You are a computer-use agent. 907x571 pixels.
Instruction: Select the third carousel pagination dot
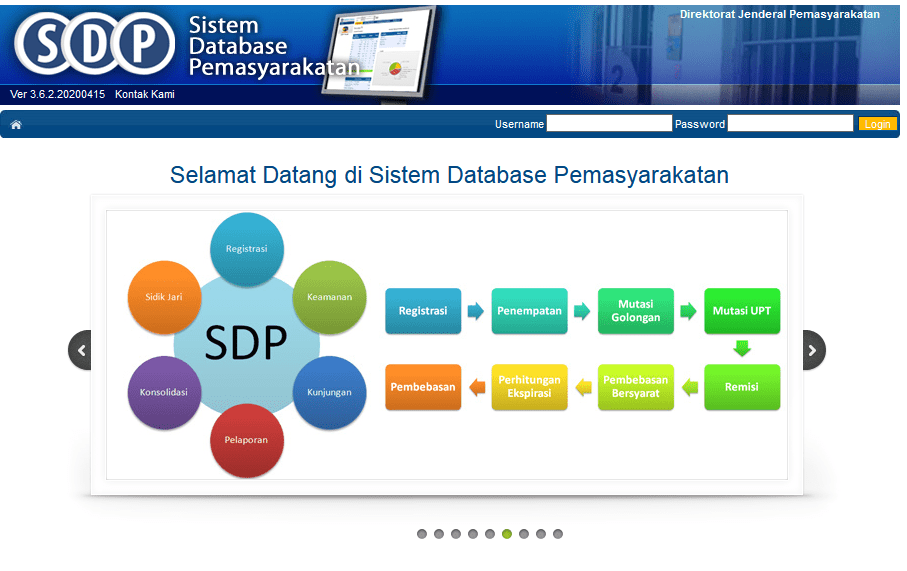pyautogui.click(x=456, y=534)
